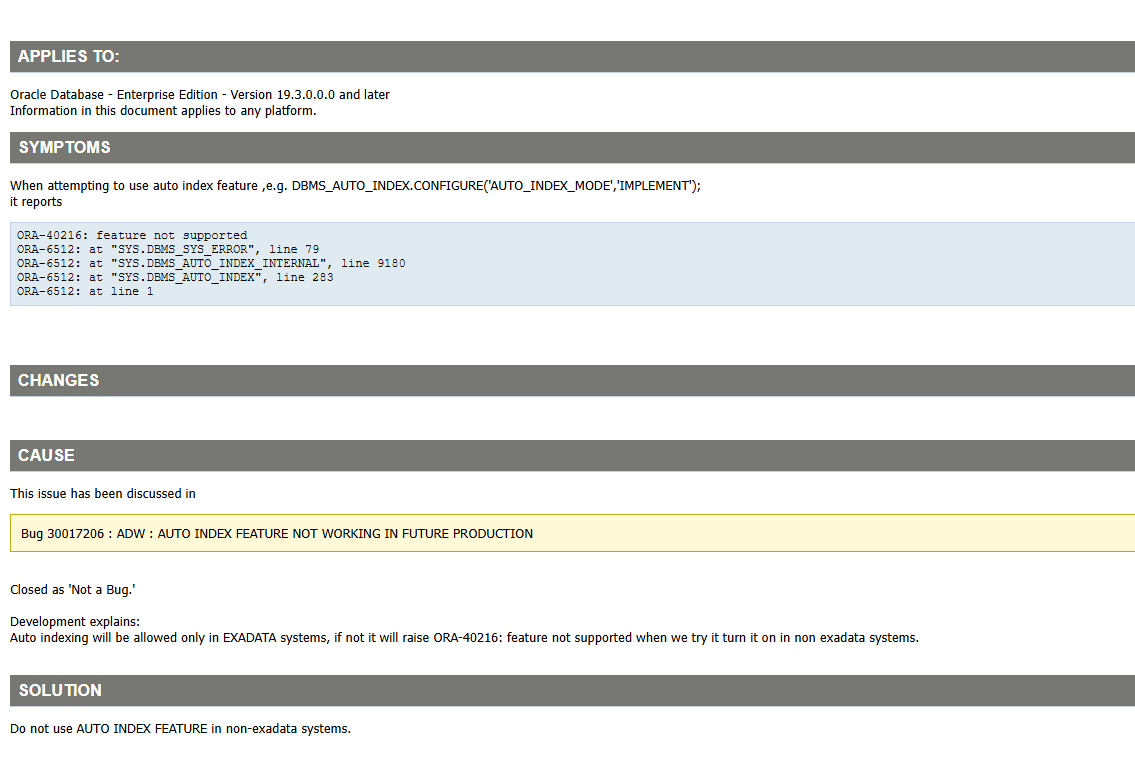The image size is (1135, 761).
Task: Click the 'it reports' line
Action: pos(36,202)
